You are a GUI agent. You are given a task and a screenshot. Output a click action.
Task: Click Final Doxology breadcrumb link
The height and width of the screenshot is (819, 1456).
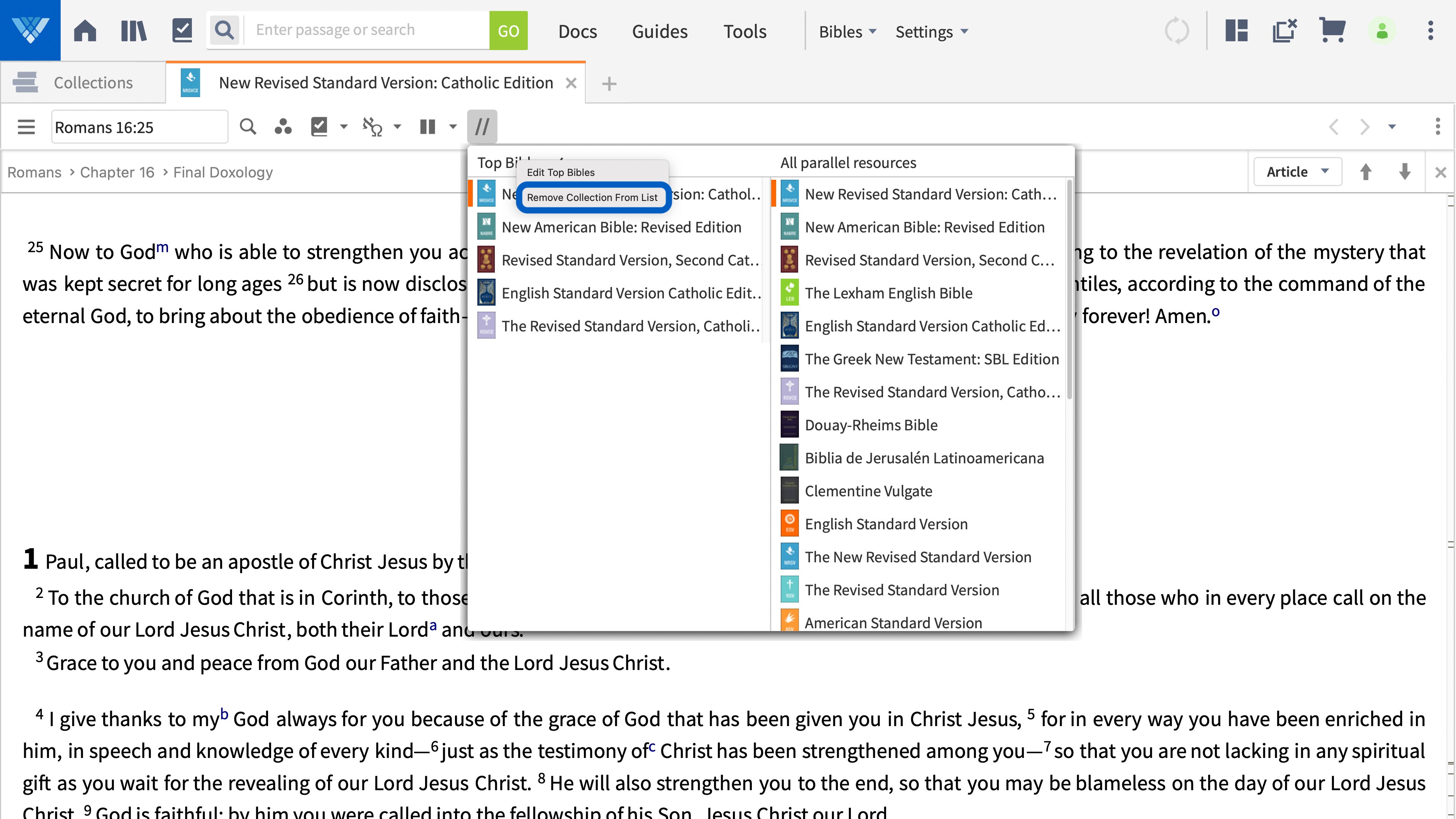coord(223,173)
